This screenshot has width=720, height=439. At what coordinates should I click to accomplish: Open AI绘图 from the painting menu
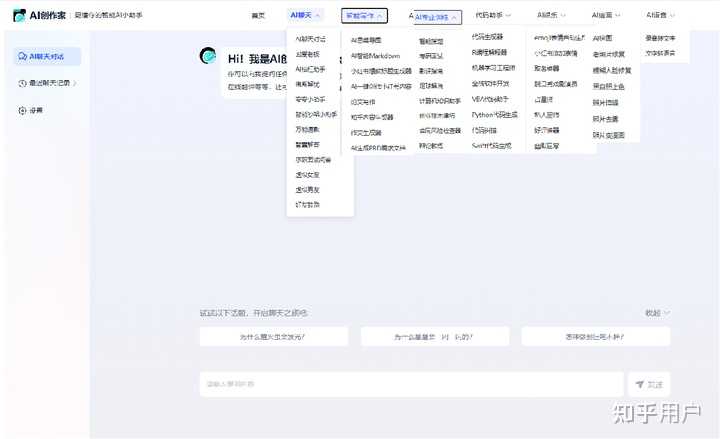click(602, 38)
